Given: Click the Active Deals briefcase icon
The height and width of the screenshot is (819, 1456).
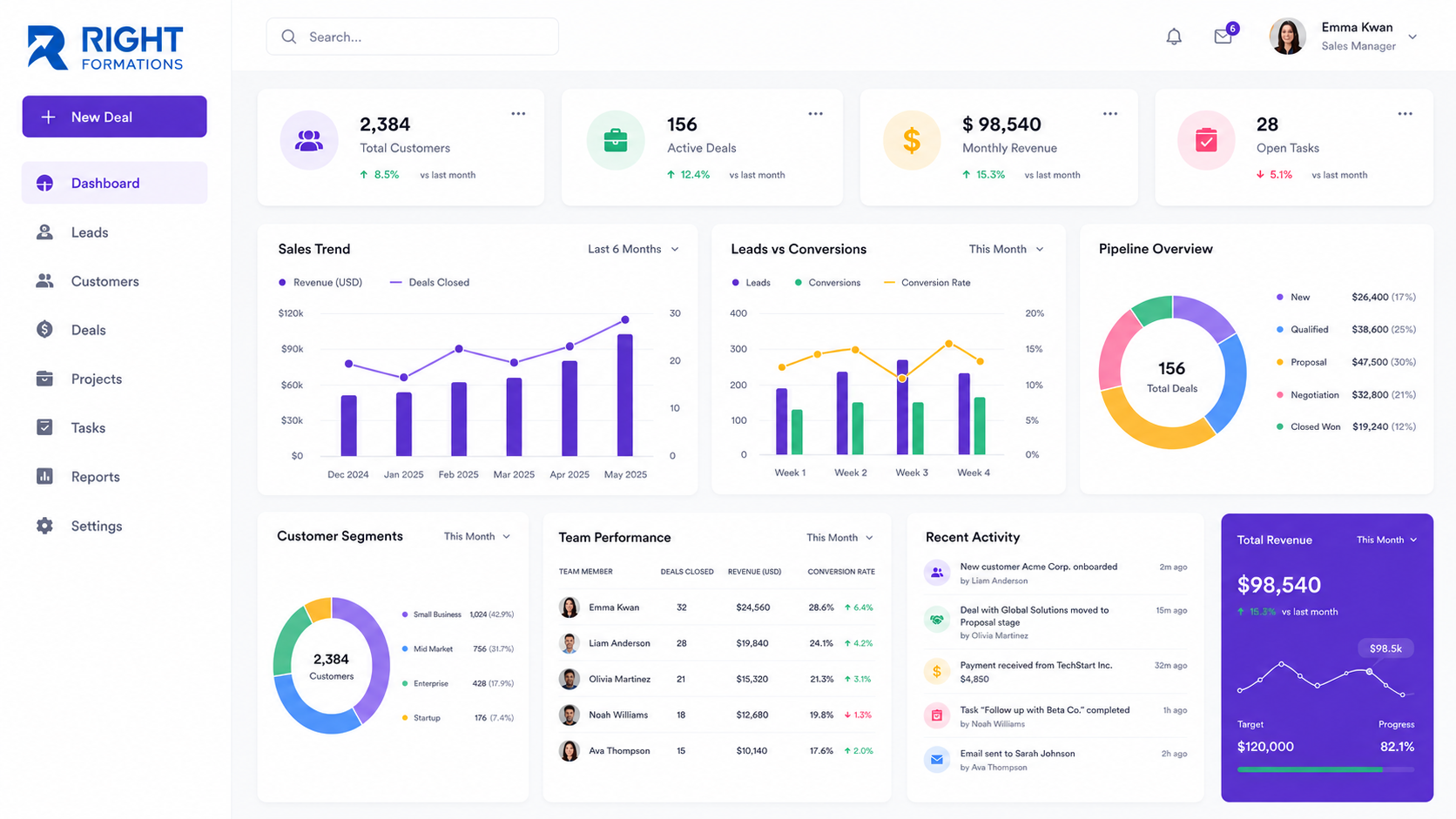Looking at the screenshot, I should tap(616, 140).
